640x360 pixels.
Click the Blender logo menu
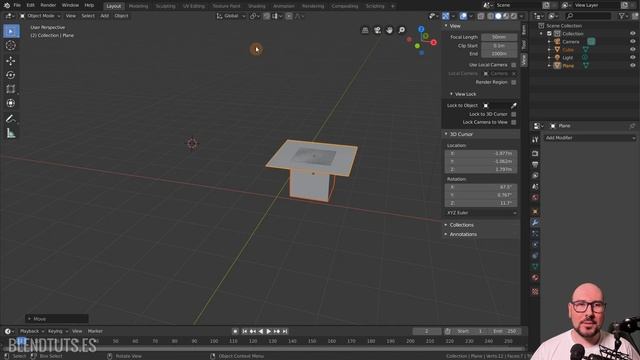pos(7,5)
